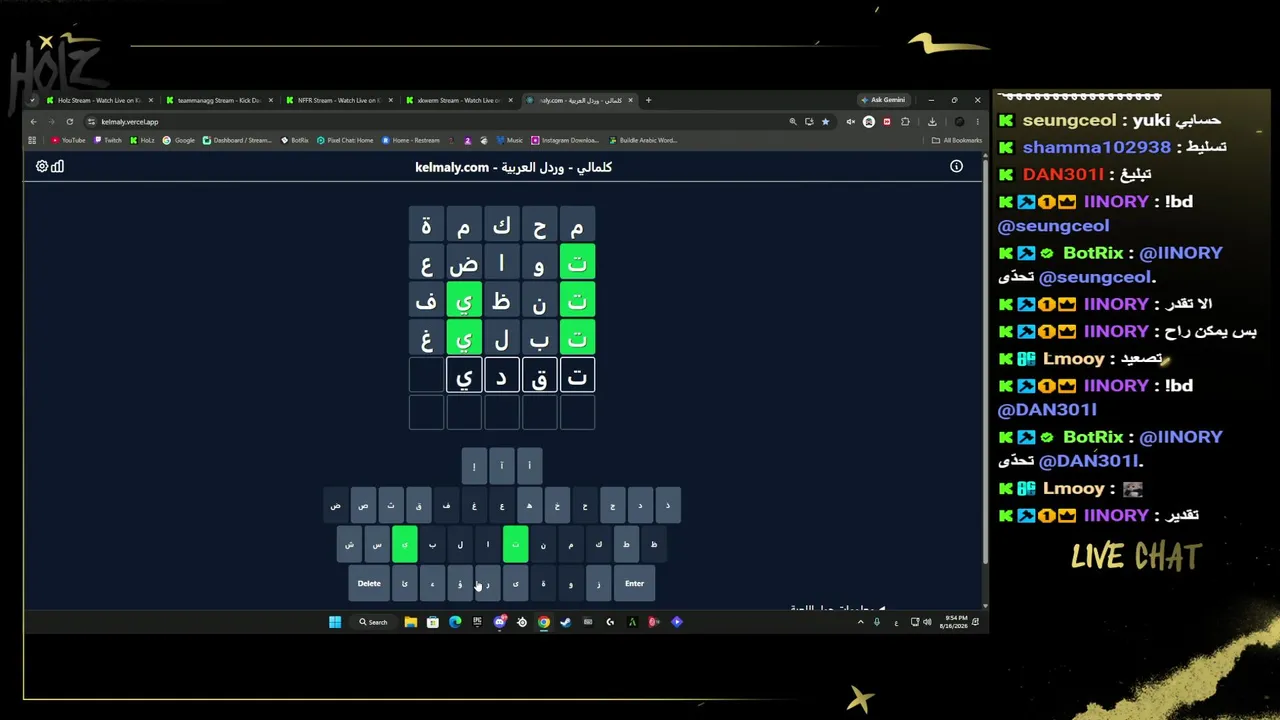Tap the آ key in top keyboard row
The image size is (1280, 720).
coord(502,466)
